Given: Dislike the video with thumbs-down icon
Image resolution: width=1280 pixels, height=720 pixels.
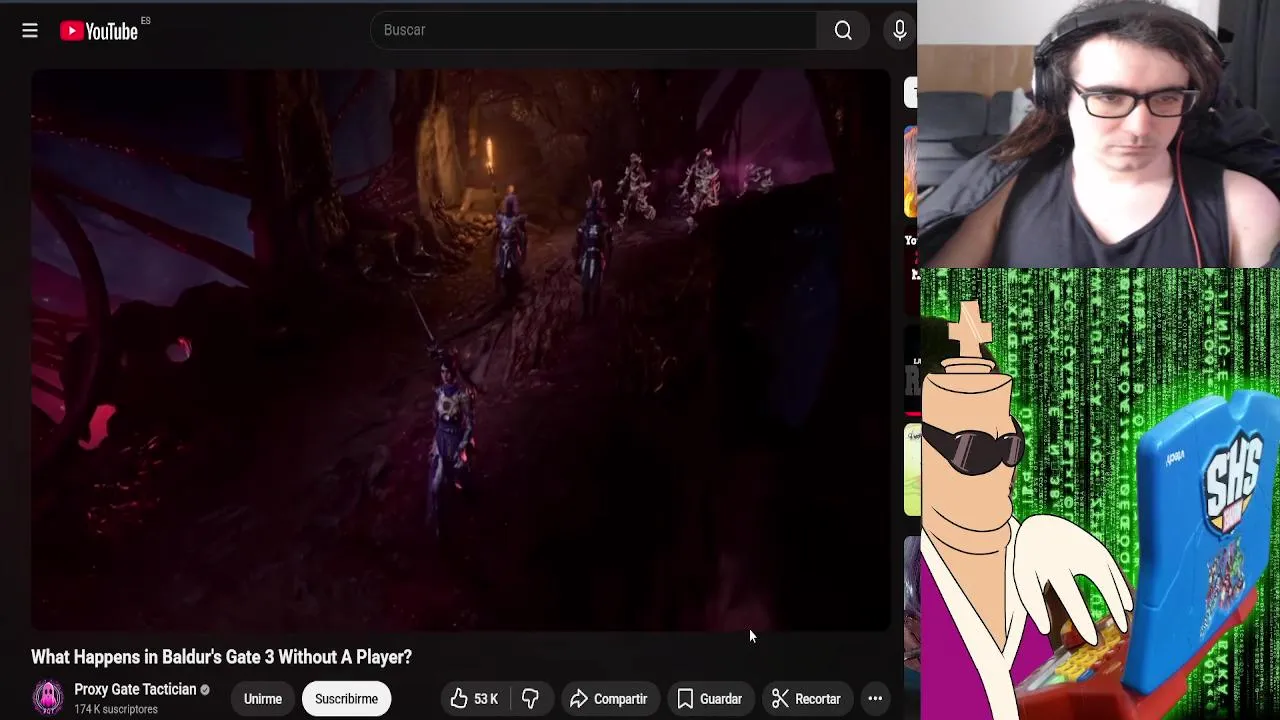Looking at the screenshot, I should pyautogui.click(x=530, y=699).
